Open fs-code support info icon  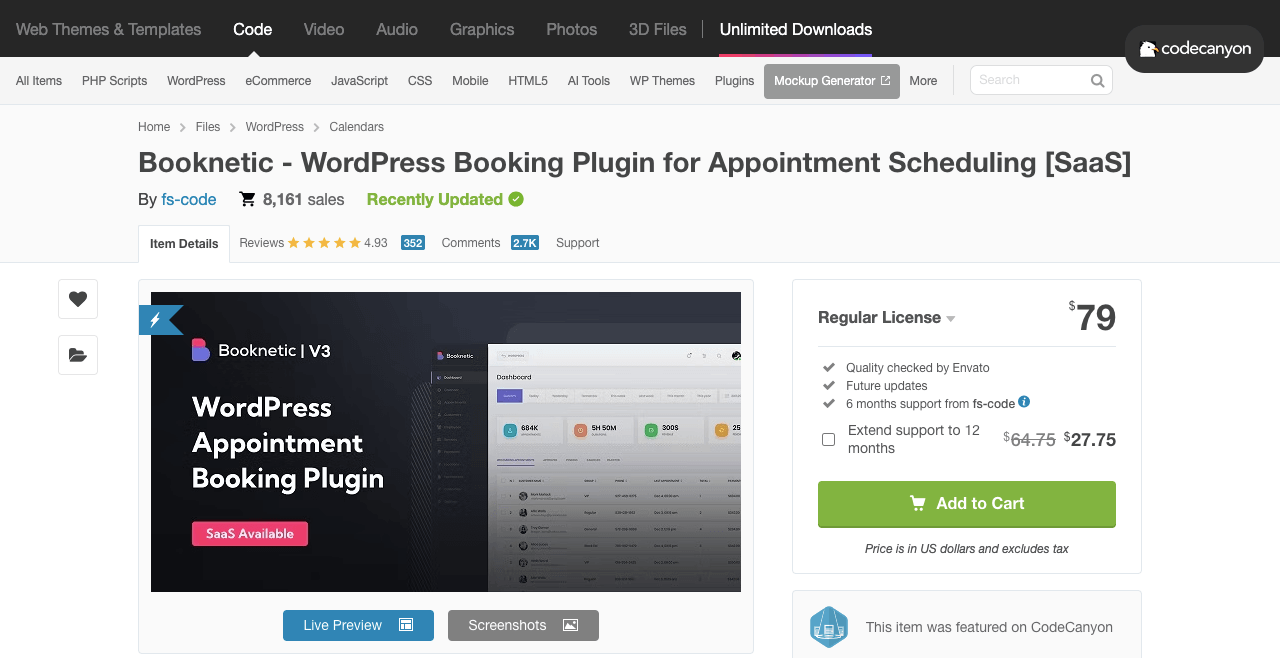1024,402
